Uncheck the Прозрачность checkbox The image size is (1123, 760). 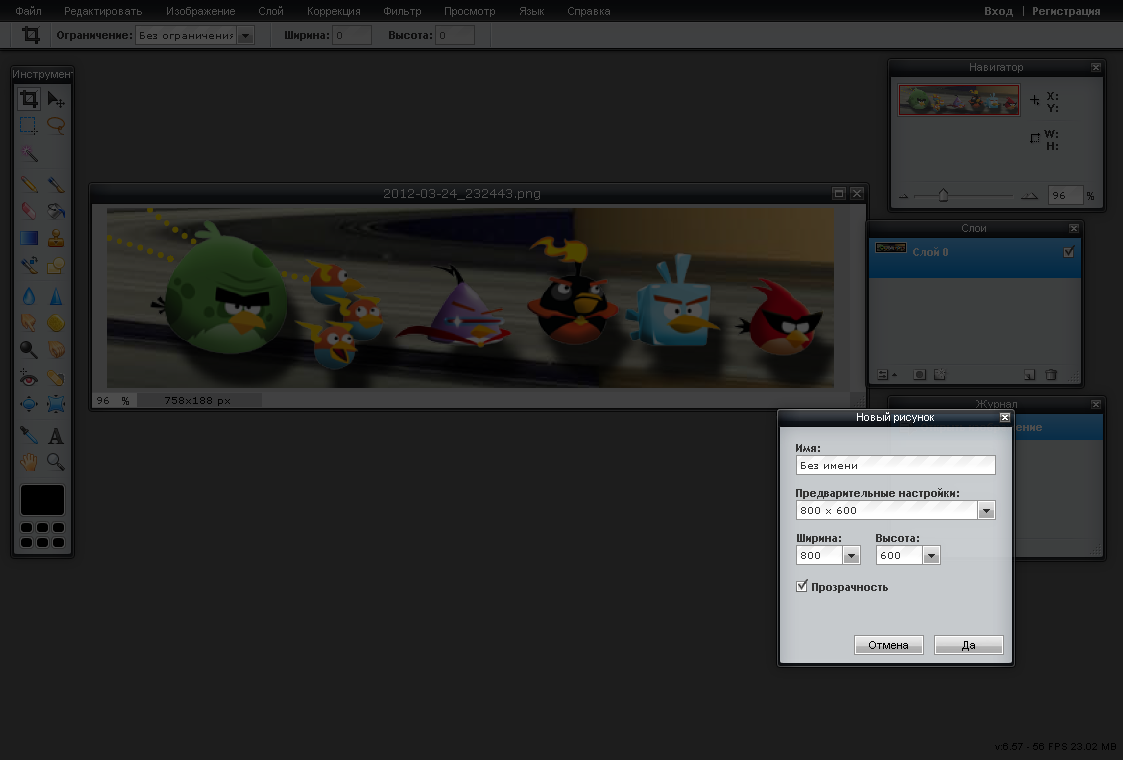[x=801, y=586]
